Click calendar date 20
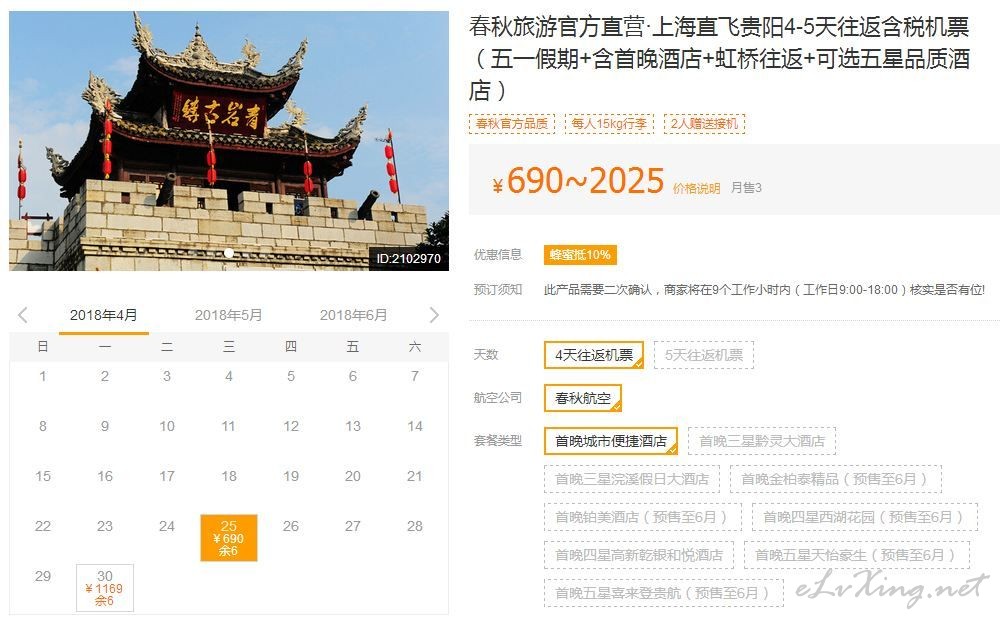The image size is (1000, 621). [x=353, y=476]
